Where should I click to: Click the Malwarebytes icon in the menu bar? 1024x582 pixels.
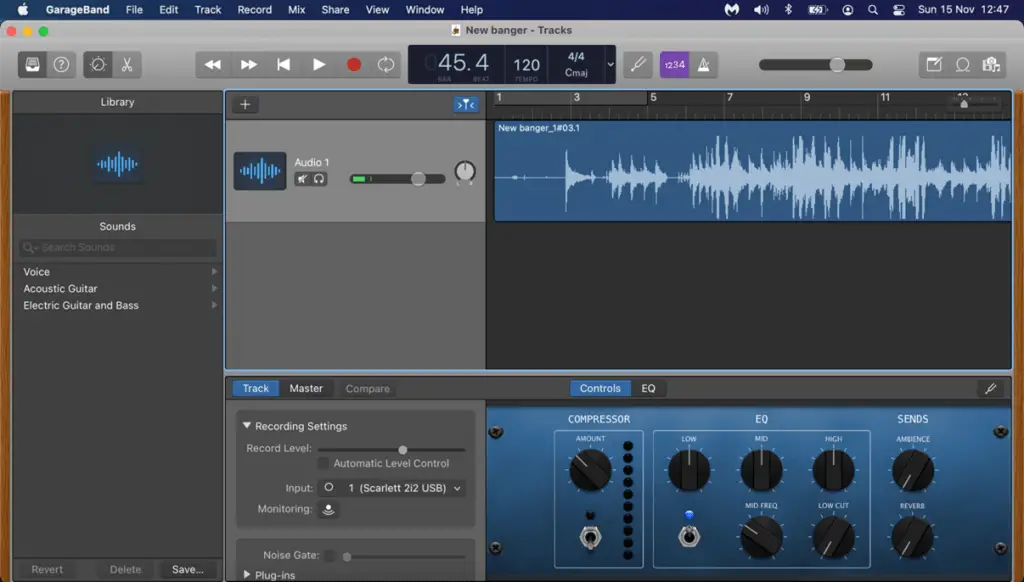pos(731,10)
